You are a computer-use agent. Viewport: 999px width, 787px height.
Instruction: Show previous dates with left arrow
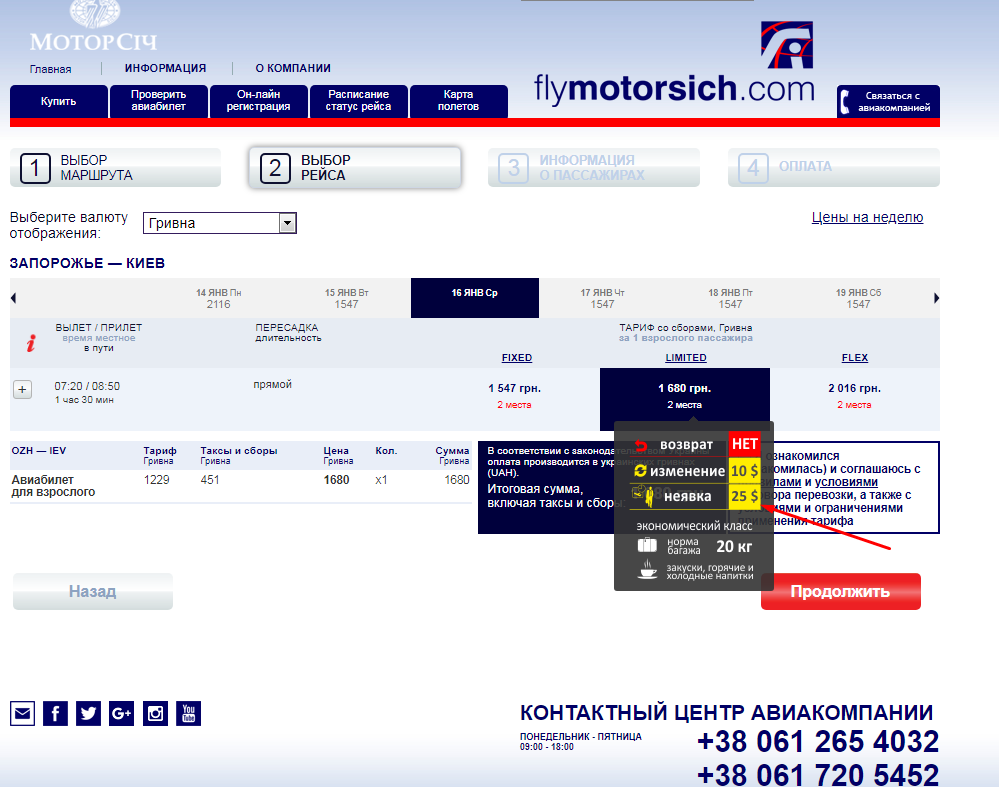[13, 298]
